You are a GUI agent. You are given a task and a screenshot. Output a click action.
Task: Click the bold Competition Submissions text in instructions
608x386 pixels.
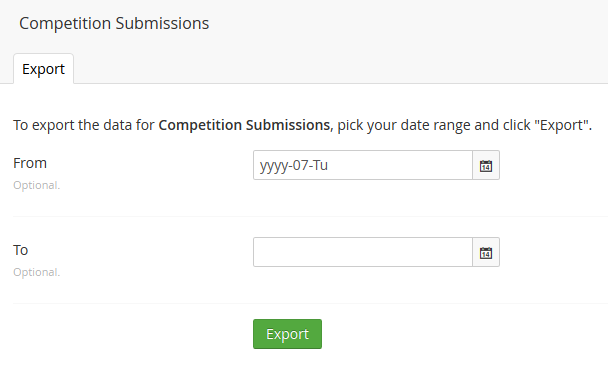click(245, 125)
